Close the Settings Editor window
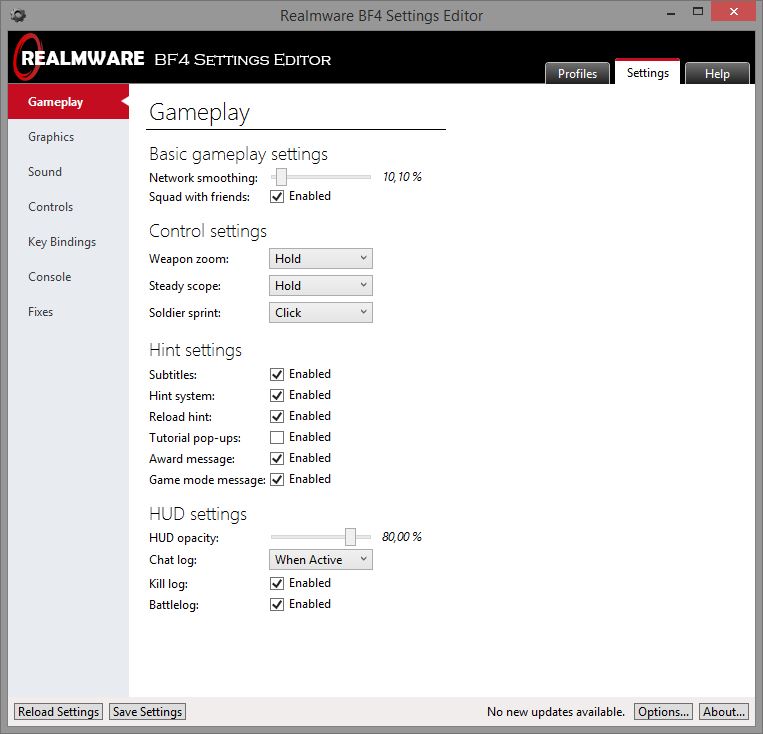Image resolution: width=763 pixels, height=734 pixels. (733, 11)
